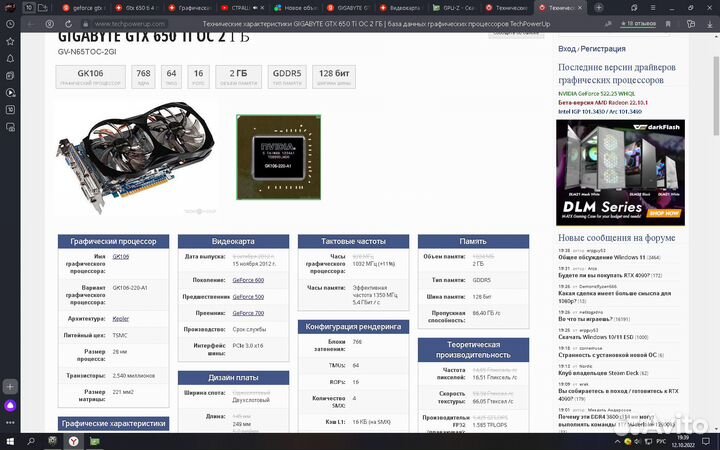
Task: Switch to the 'Видеокарта' tab
Action: (x=402, y=8)
